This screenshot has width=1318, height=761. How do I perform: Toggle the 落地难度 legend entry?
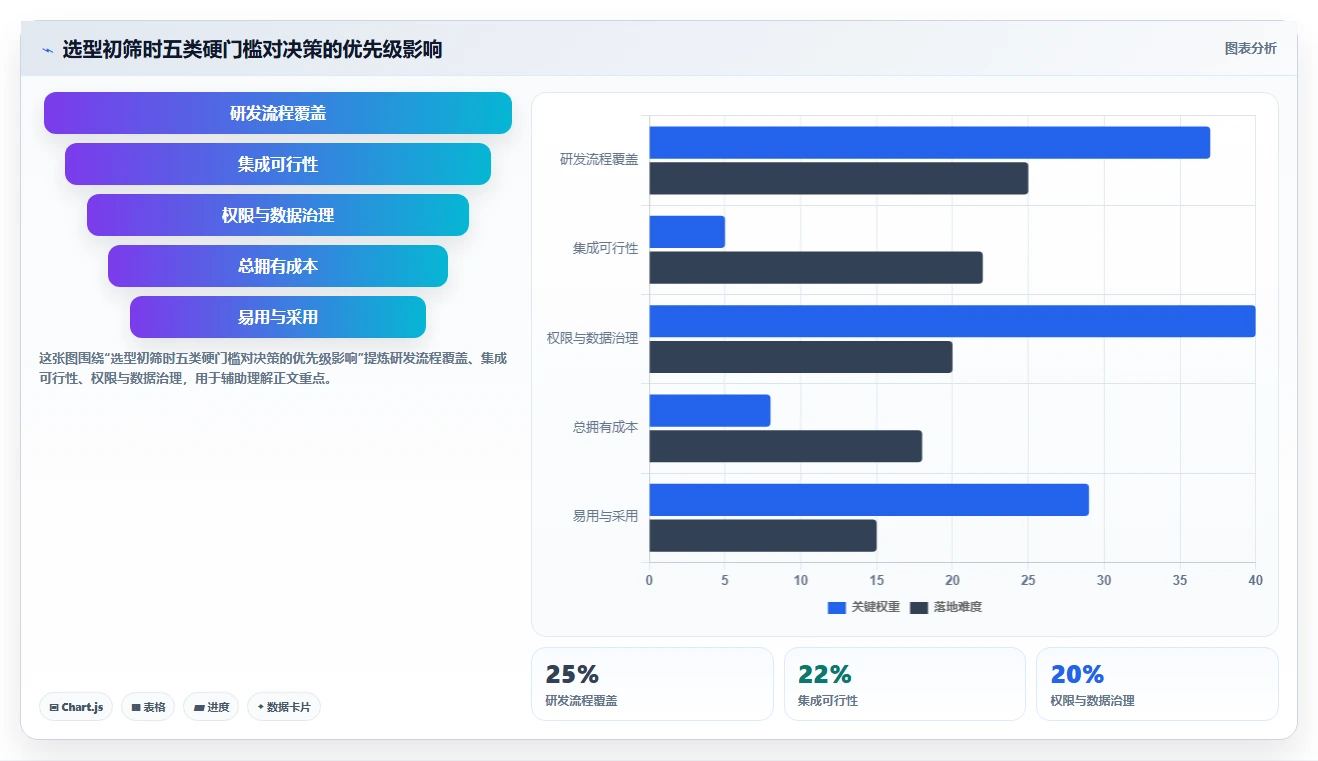click(946, 607)
